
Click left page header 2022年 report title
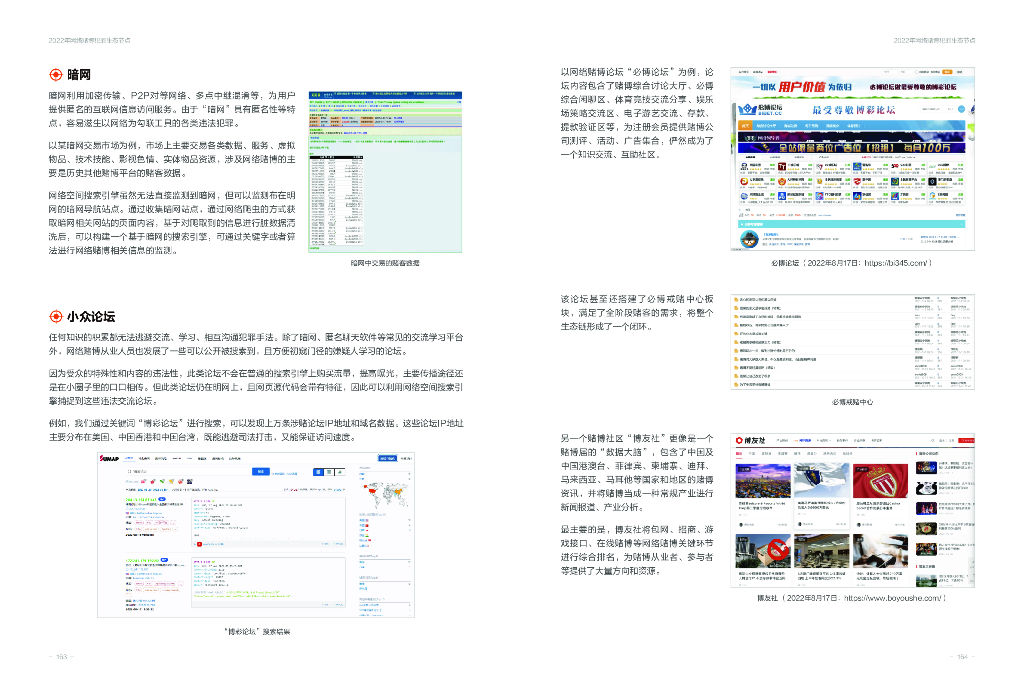(x=89, y=40)
